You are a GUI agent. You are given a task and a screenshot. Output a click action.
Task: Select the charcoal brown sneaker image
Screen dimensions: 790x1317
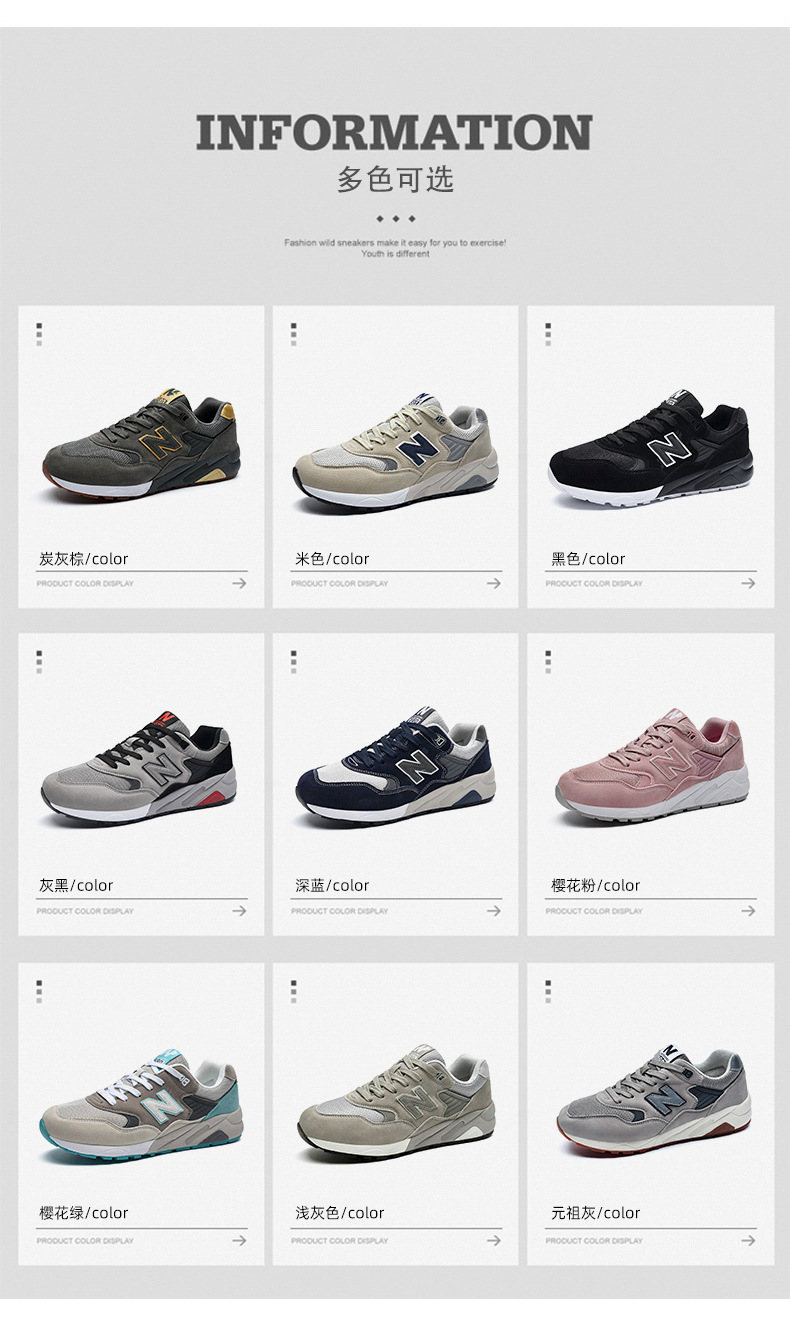pos(141,447)
